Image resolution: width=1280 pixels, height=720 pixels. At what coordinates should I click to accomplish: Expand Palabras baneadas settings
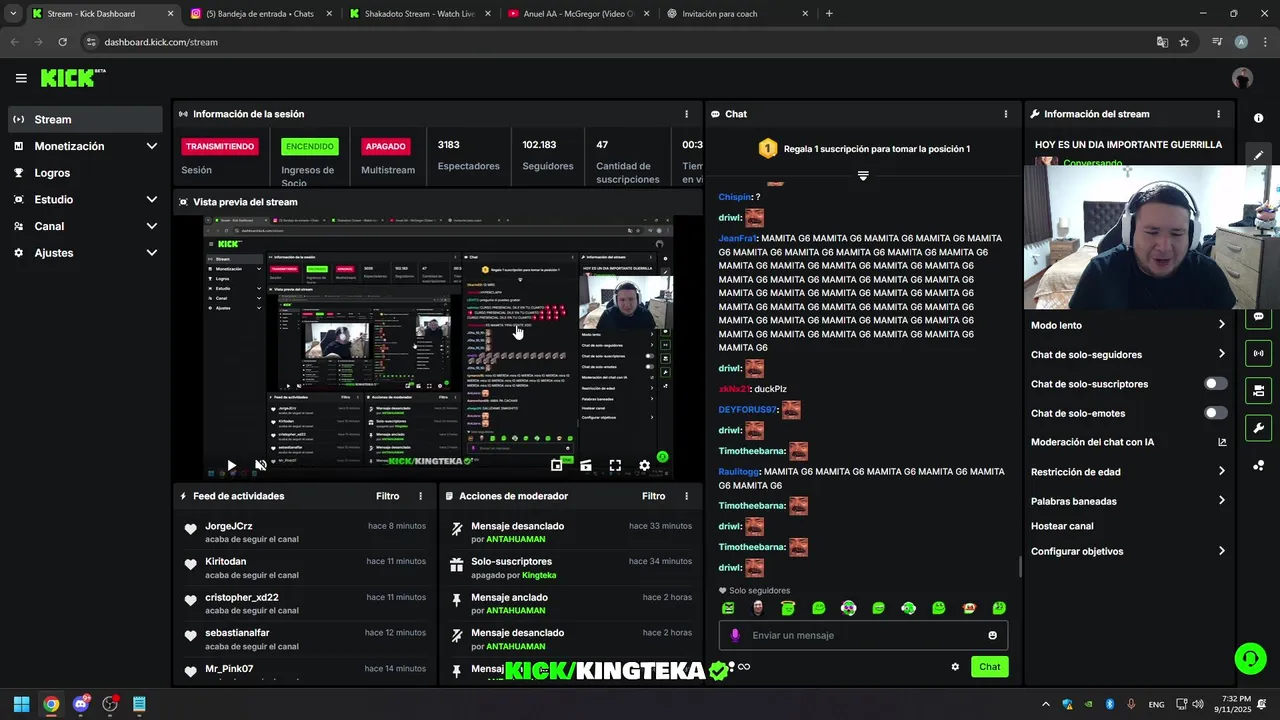(x=1221, y=501)
